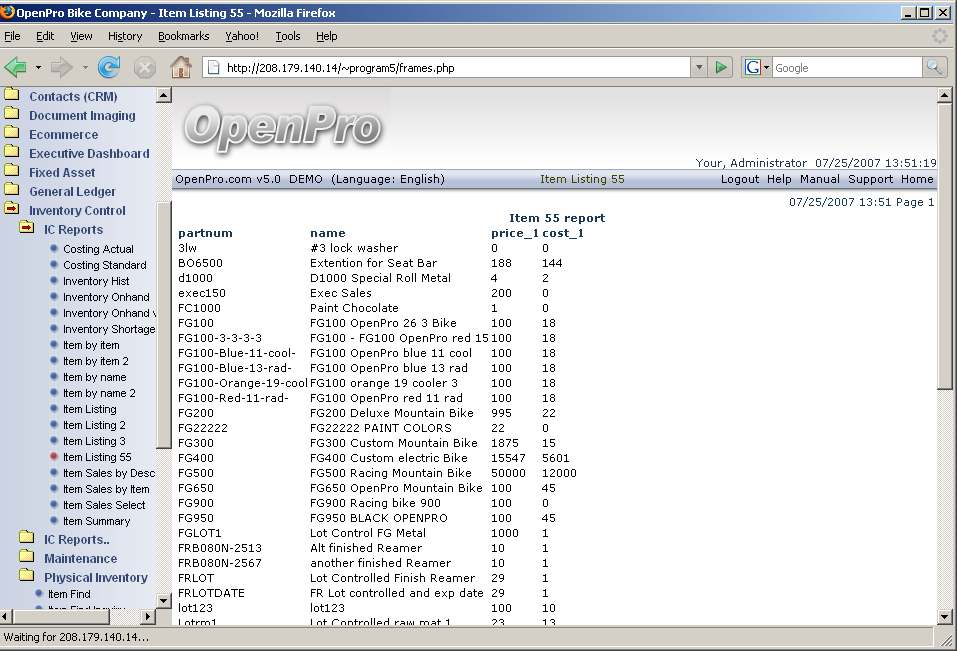Image resolution: width=957 pixels, height=651 pixels.
Task: Click the Back arrow navigation icon
Action: click(16, 67)
